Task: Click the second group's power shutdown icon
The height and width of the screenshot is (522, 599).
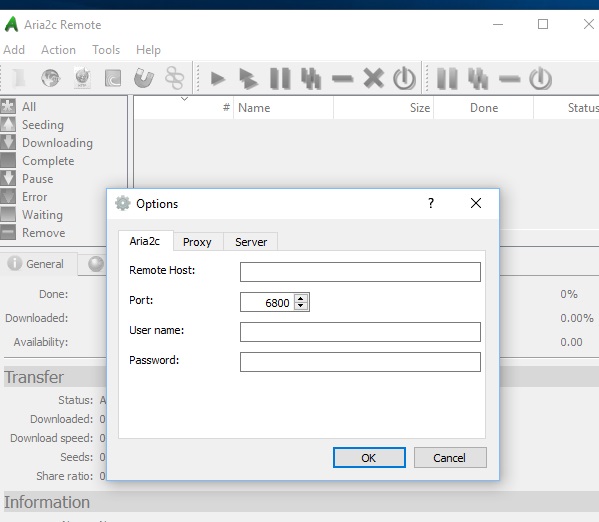Action: coord(540,78)
